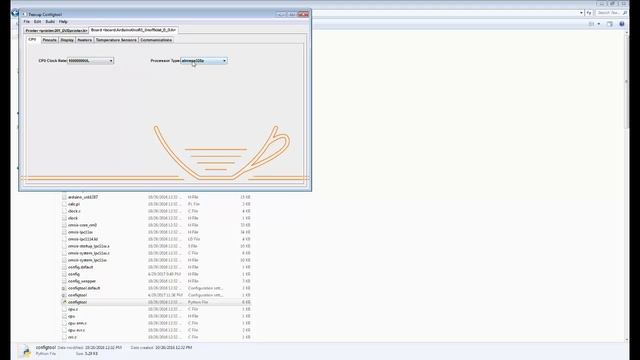Open the Help menu in Teacup Configtool
640x360 pixels.
[x=63, y=22]
